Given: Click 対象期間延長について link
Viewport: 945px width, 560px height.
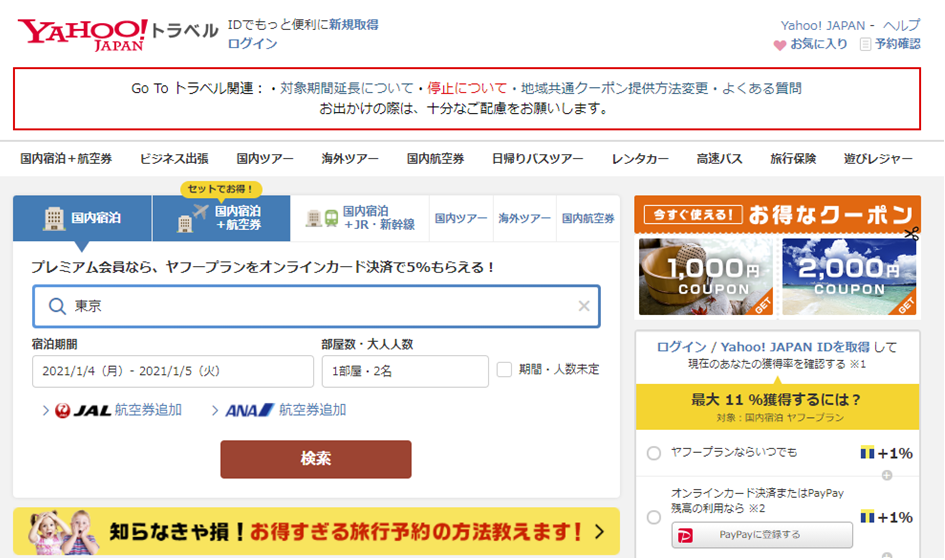Looking at the screenshot, I should point(347,89).
